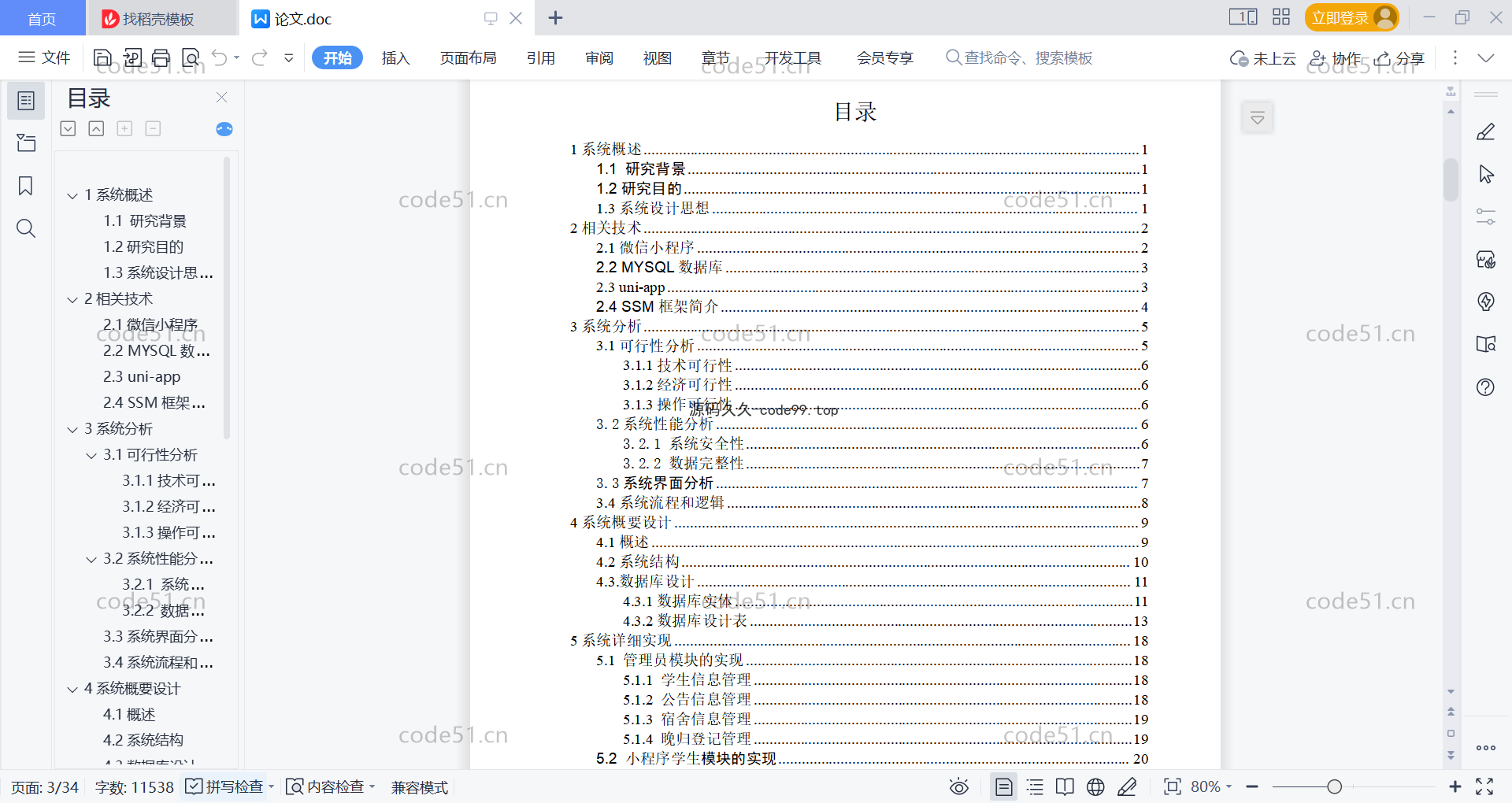Toggle eye protection mode in status bar

(x=959, y=787)
